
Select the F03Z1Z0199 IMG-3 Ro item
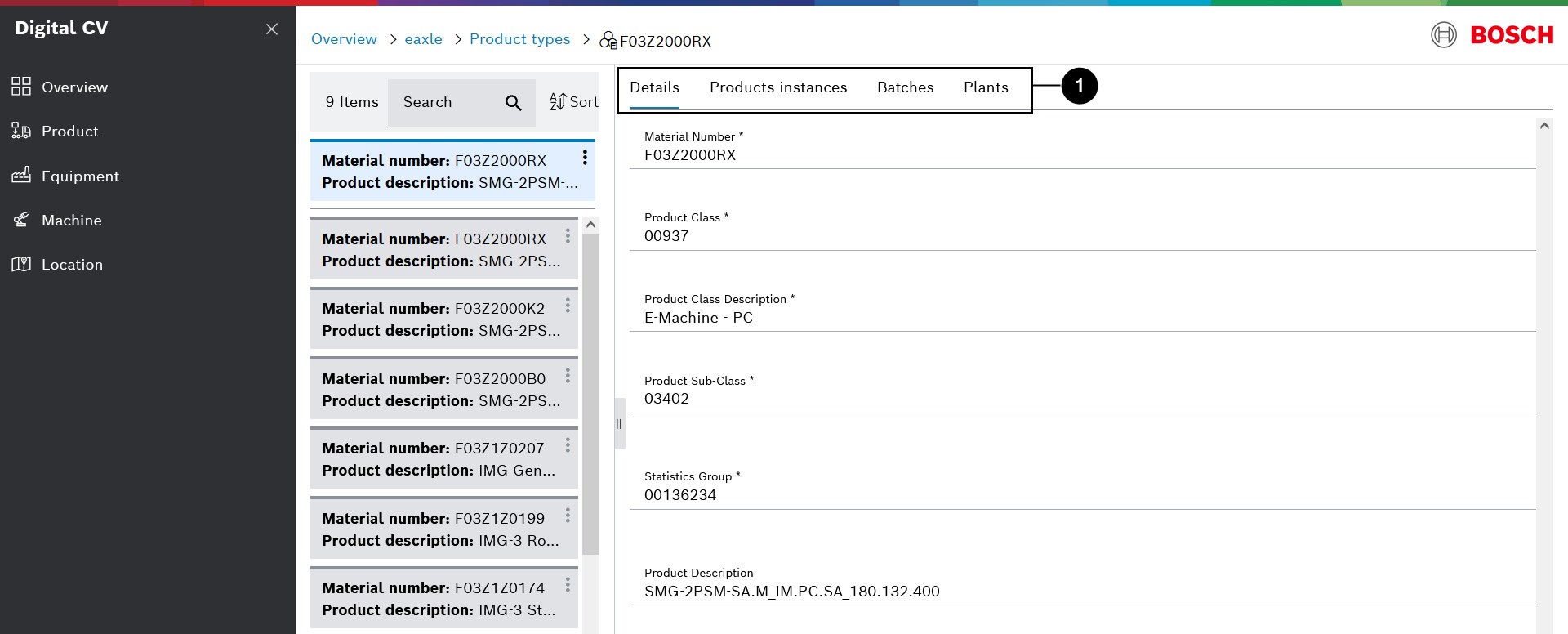point(444,529)
